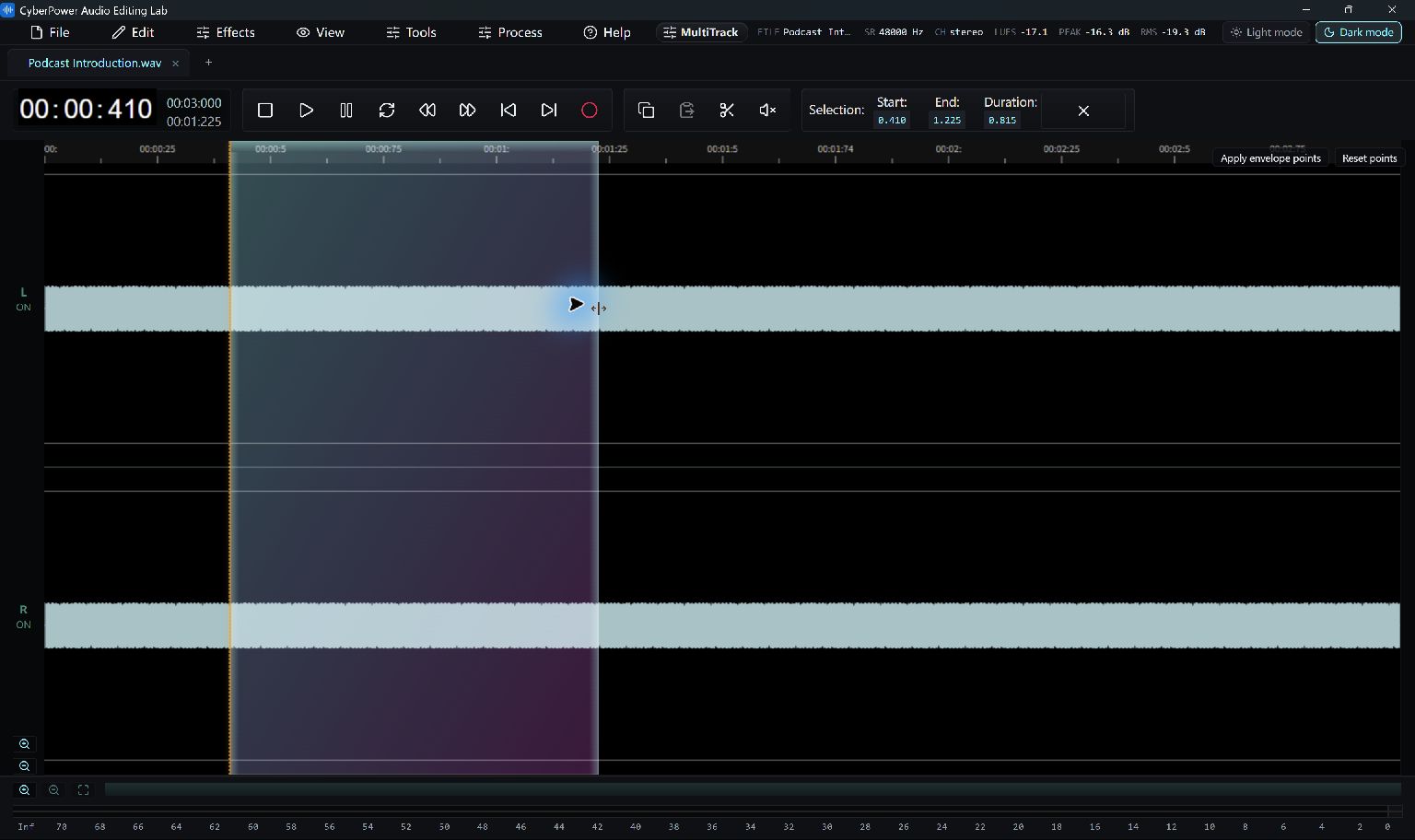Image resolution: width=1415 pixels, height=840 pixels.
Task: Start recording with the red Record button
Action: tap(590, 111)
